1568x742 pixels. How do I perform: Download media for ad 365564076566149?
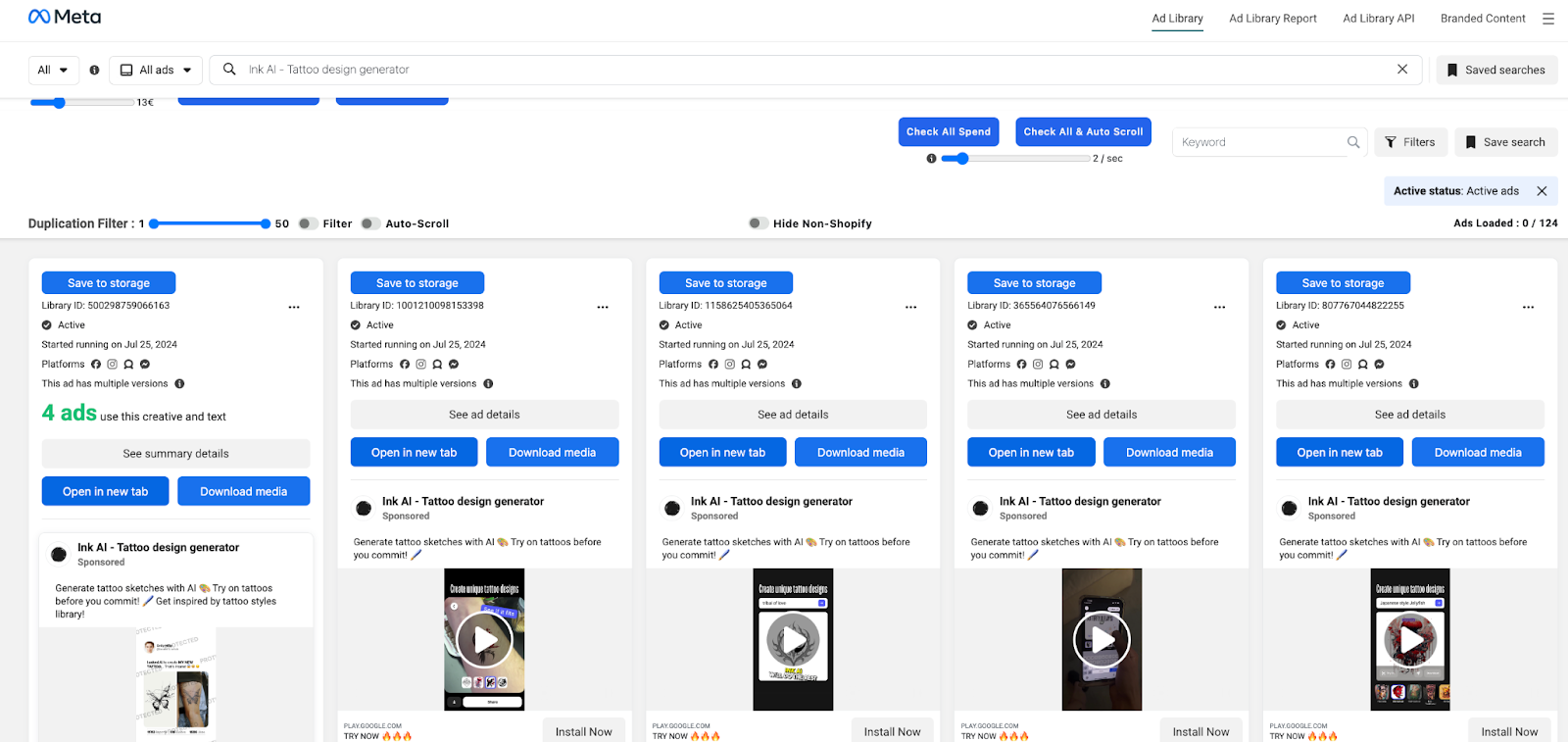(1169, 452)
